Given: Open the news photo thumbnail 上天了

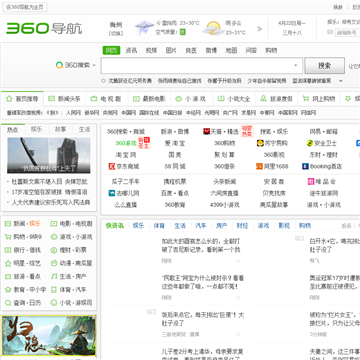Looking at the screenshot, I should click(49, 155).
